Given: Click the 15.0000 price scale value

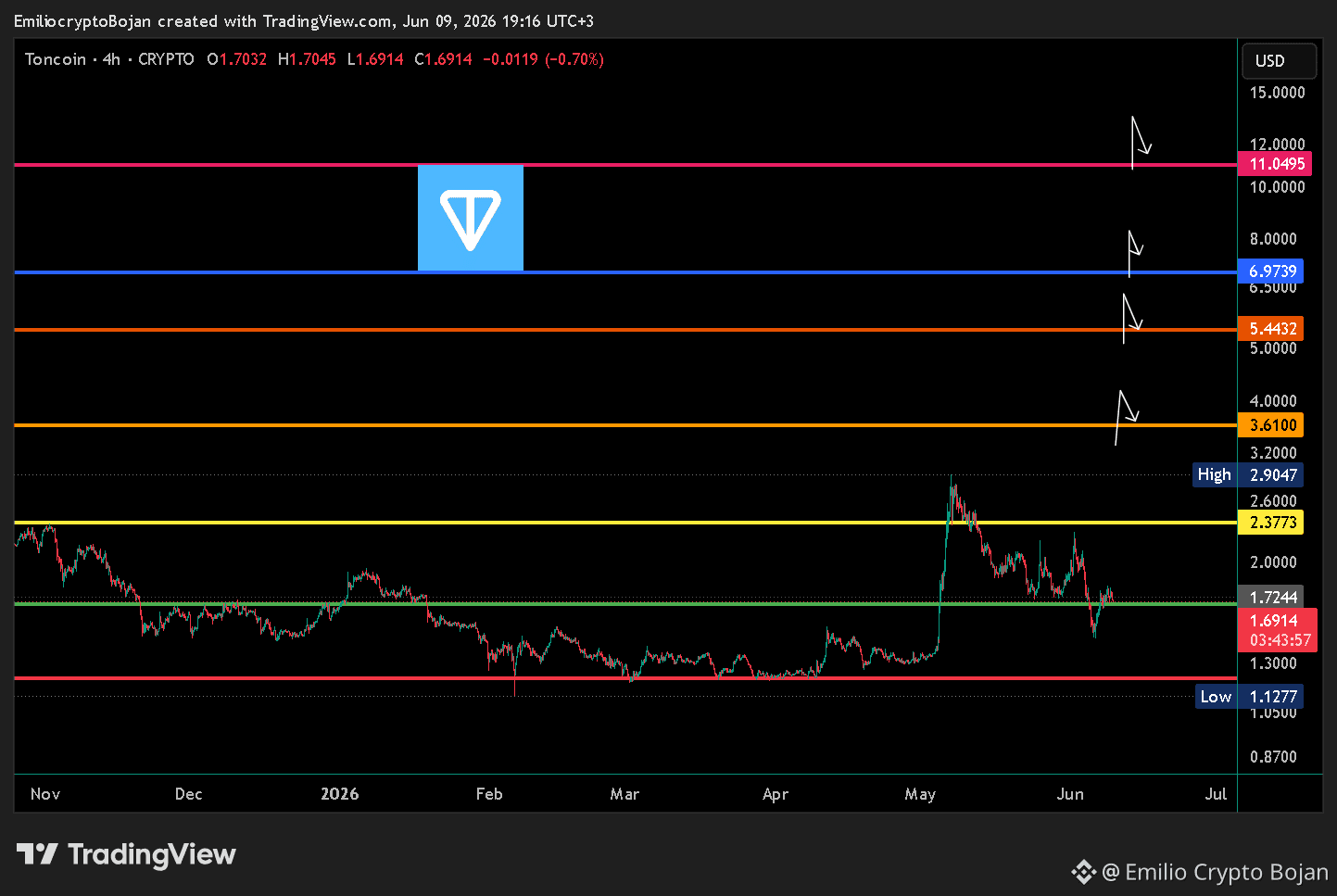Looking at the screenshot, I should [1278, 93].
